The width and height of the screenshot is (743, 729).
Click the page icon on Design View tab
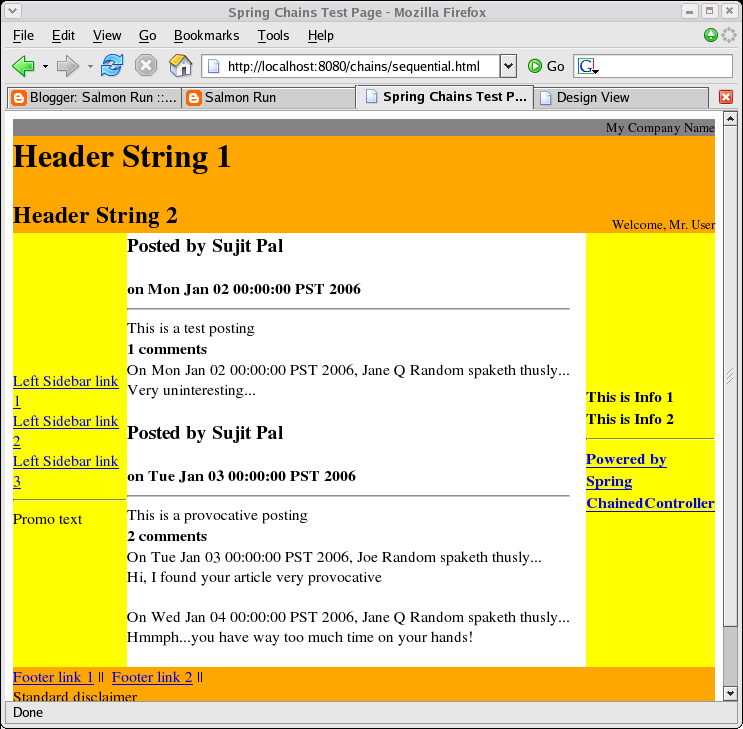click(x=545, y=98)
